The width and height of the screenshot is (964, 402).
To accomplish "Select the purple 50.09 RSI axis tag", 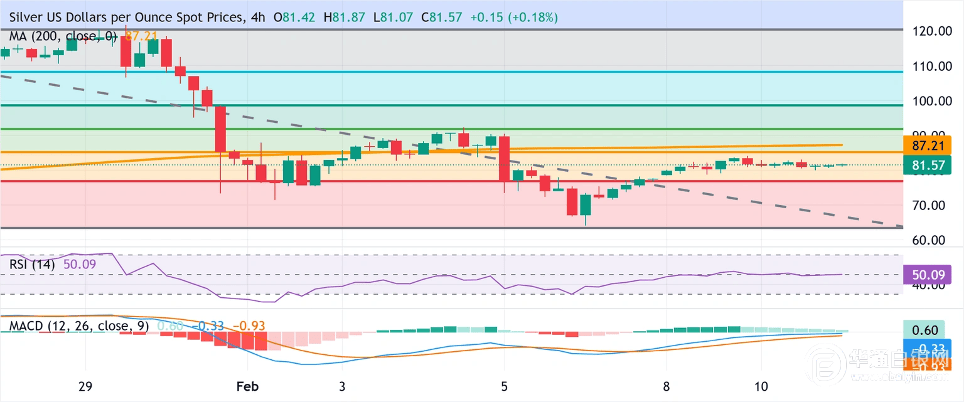I will point(931,273).
